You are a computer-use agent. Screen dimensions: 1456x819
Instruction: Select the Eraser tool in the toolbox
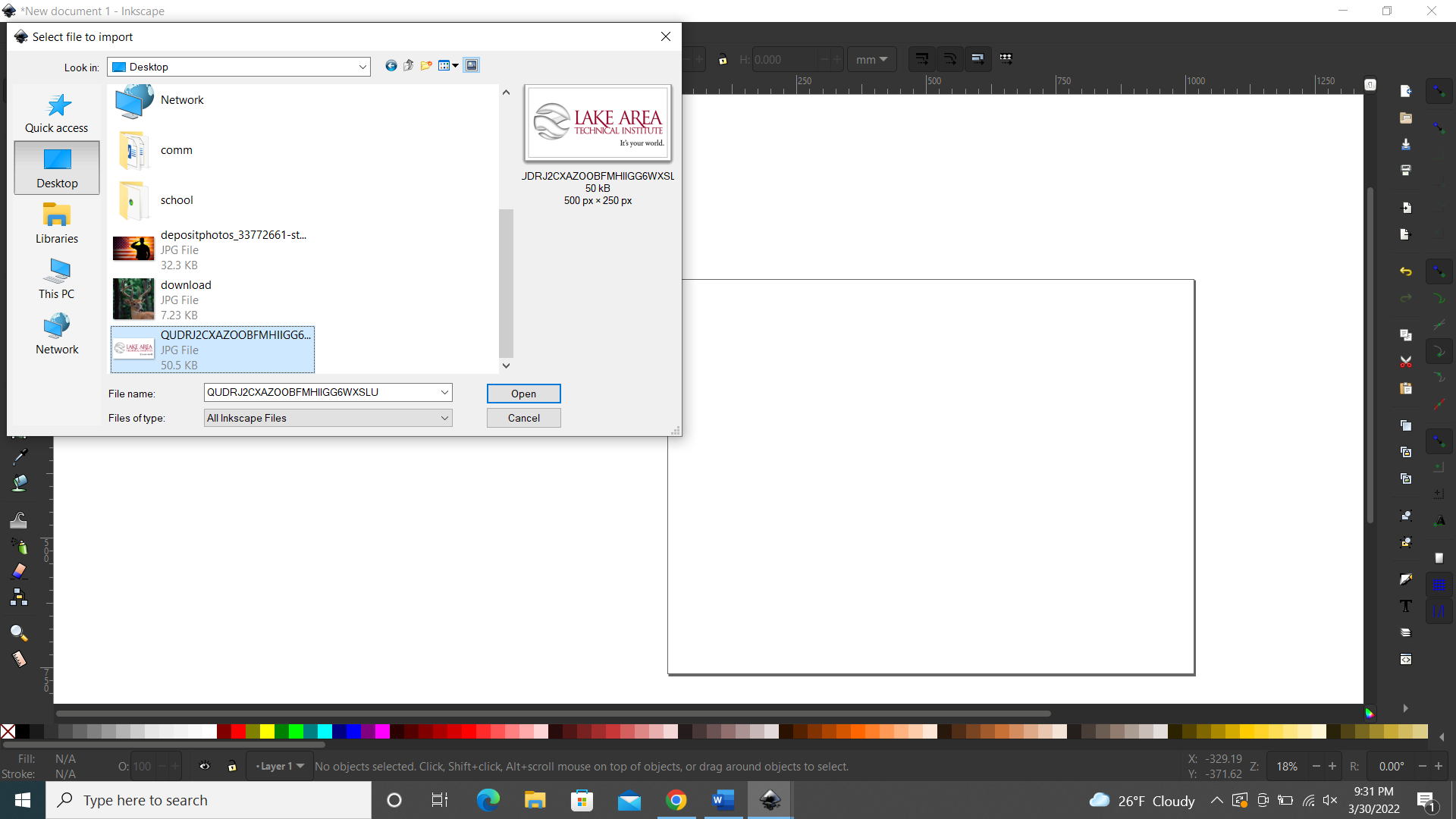pos(19,571)
